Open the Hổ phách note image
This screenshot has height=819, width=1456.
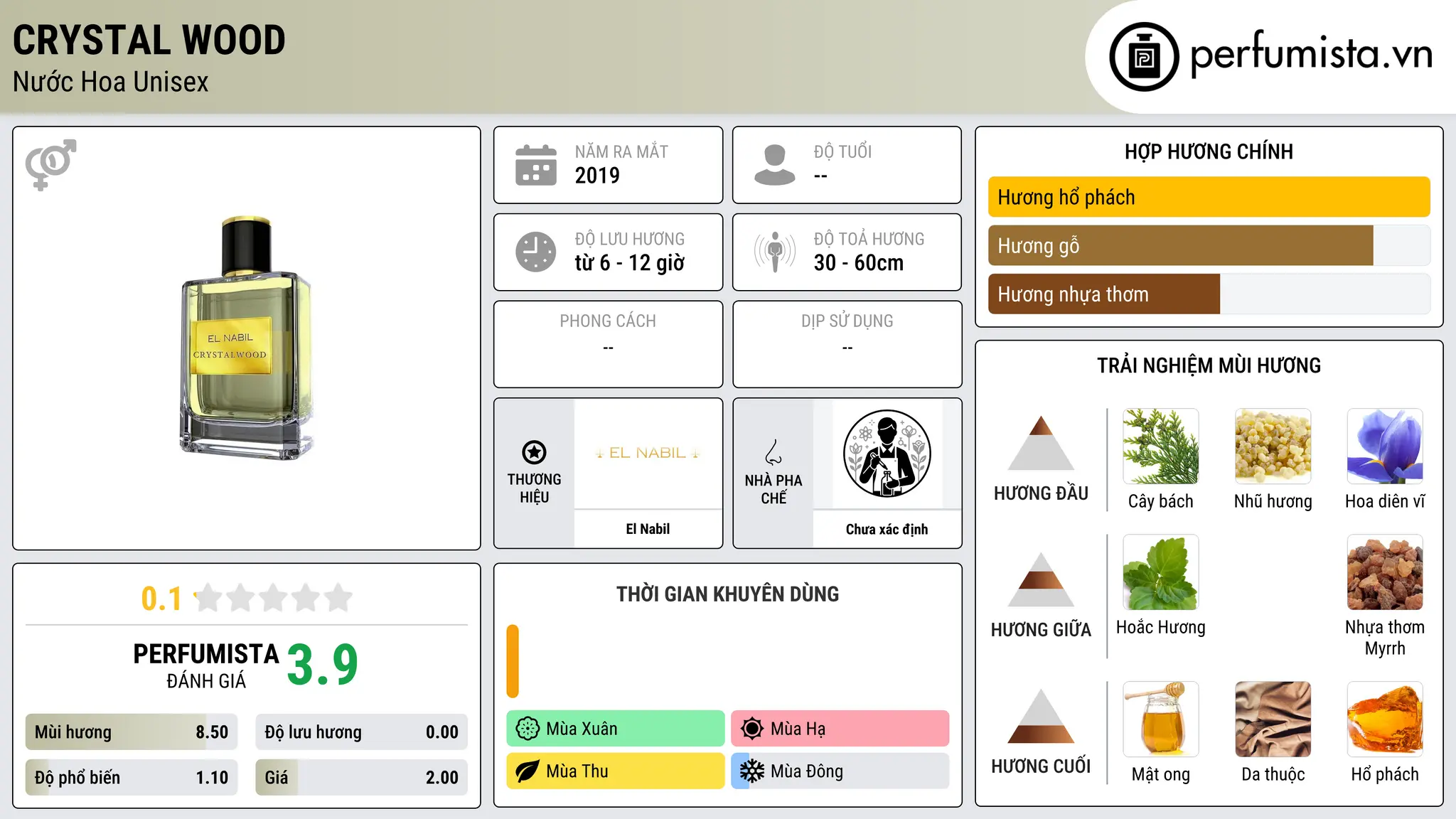click(1385, 719)
